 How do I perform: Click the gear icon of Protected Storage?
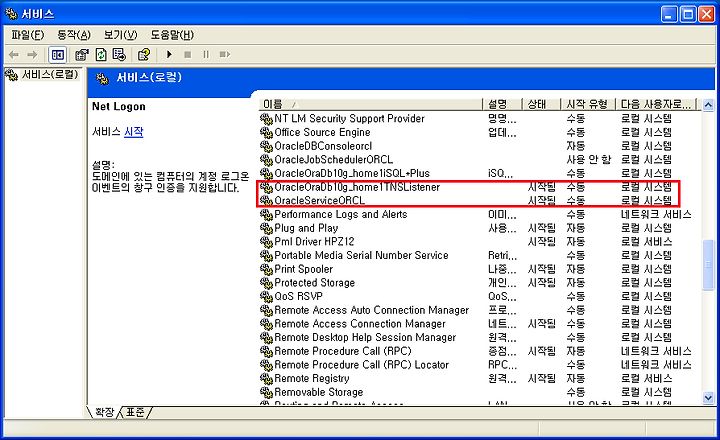[266, 283]
